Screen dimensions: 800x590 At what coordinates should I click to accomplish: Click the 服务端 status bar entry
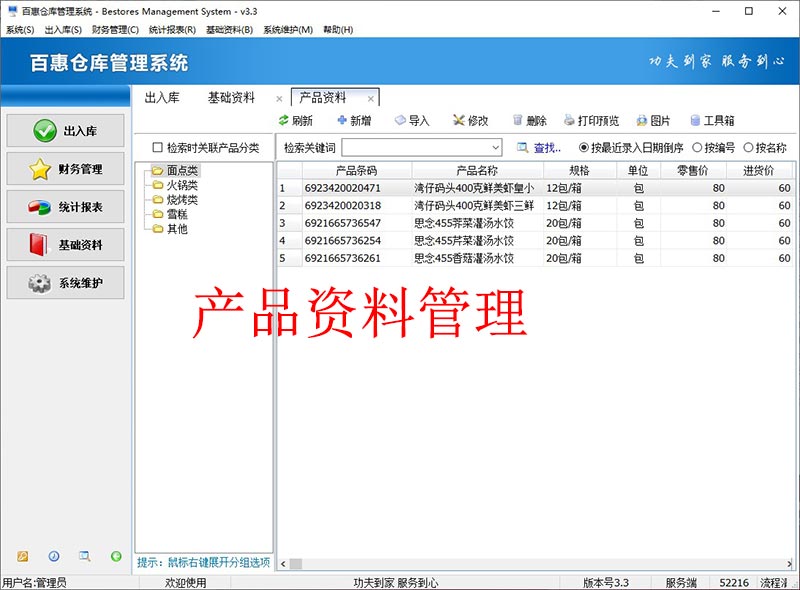(x=681, y=582)
